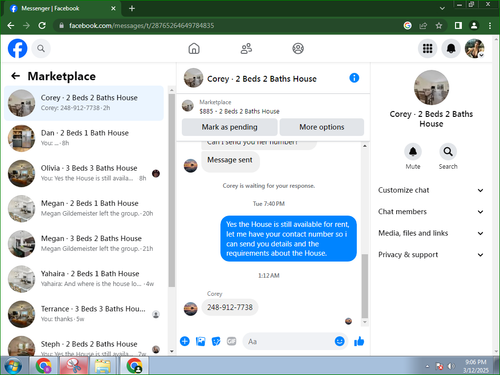Open Megan - 2 Beds 1 Bath House chat

[x=84, y=209]
